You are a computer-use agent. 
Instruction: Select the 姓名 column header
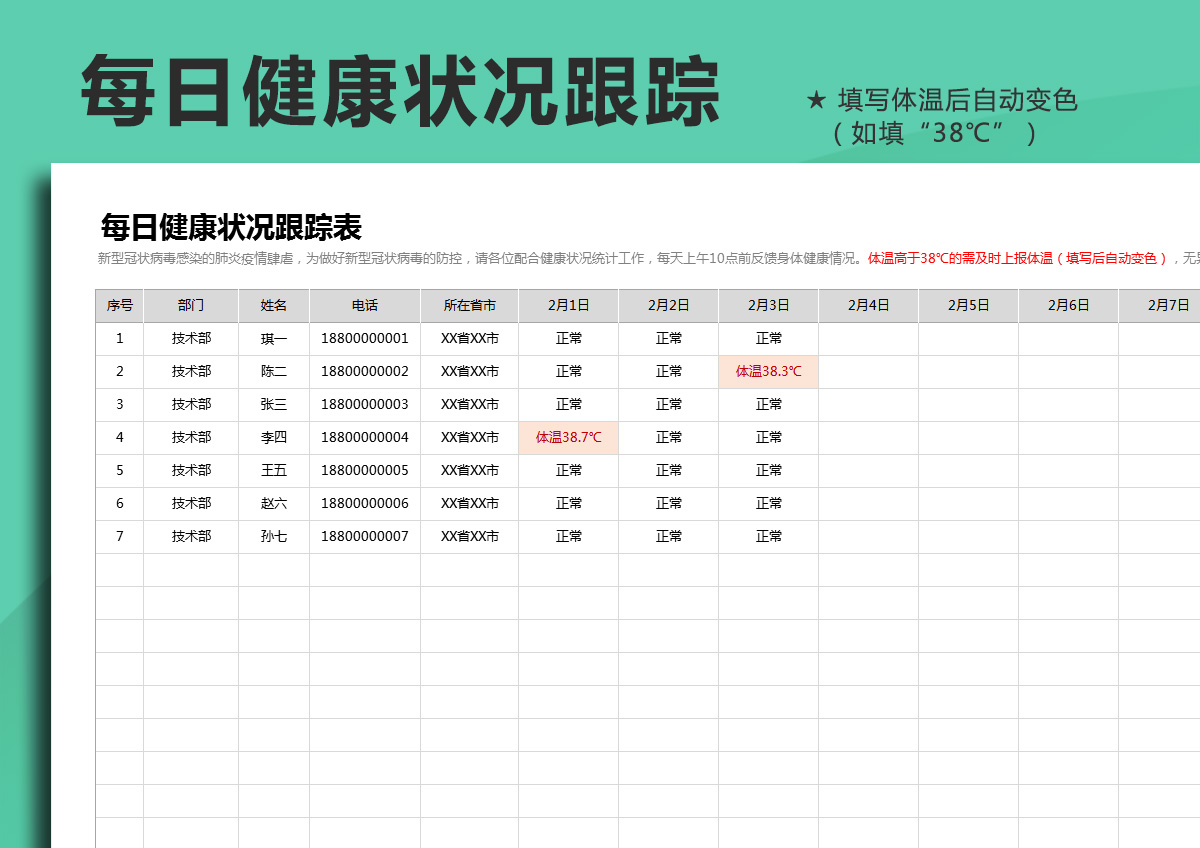pyautogui.click(x=274, y=305)
